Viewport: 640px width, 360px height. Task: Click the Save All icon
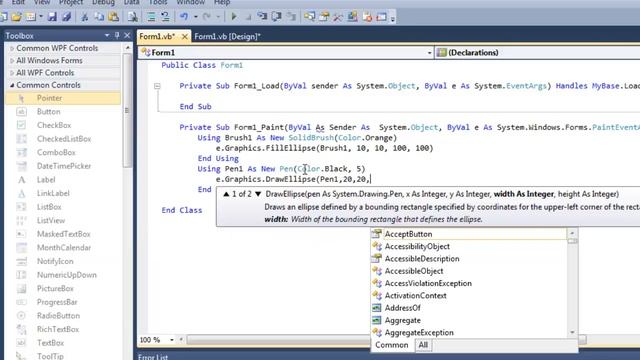pos(66,17)
